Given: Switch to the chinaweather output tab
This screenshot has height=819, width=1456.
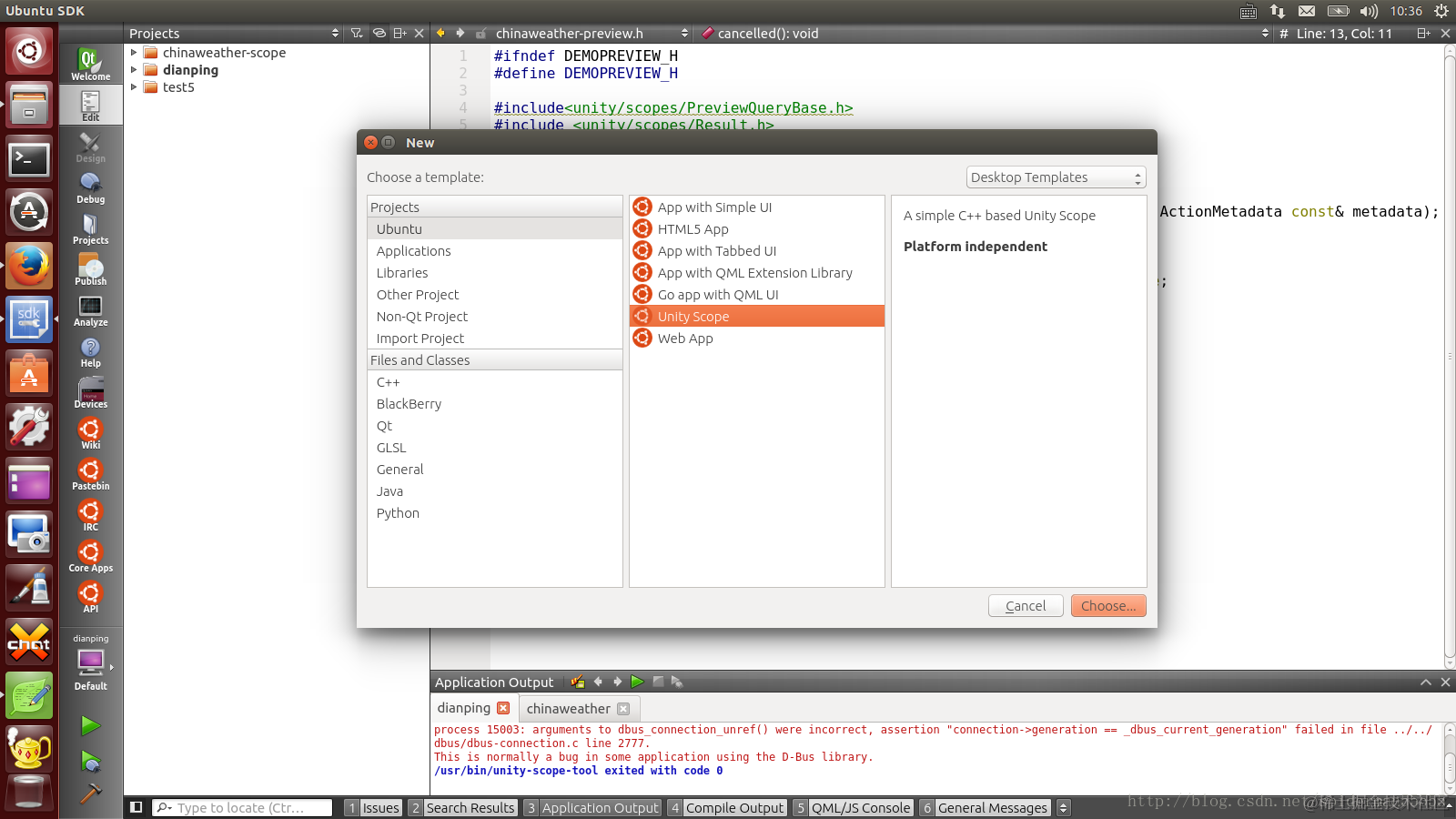Looking at the screenshot, I should point(568,709).
